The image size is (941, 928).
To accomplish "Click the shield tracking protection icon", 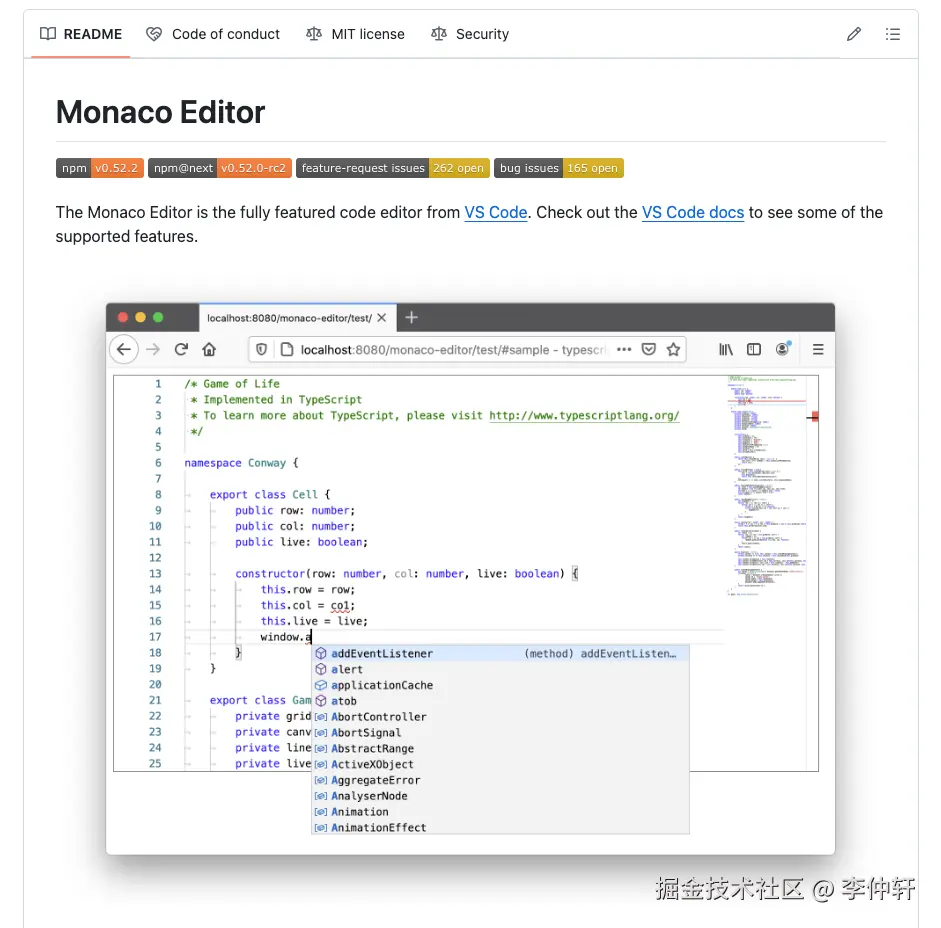I will (262, 349).
